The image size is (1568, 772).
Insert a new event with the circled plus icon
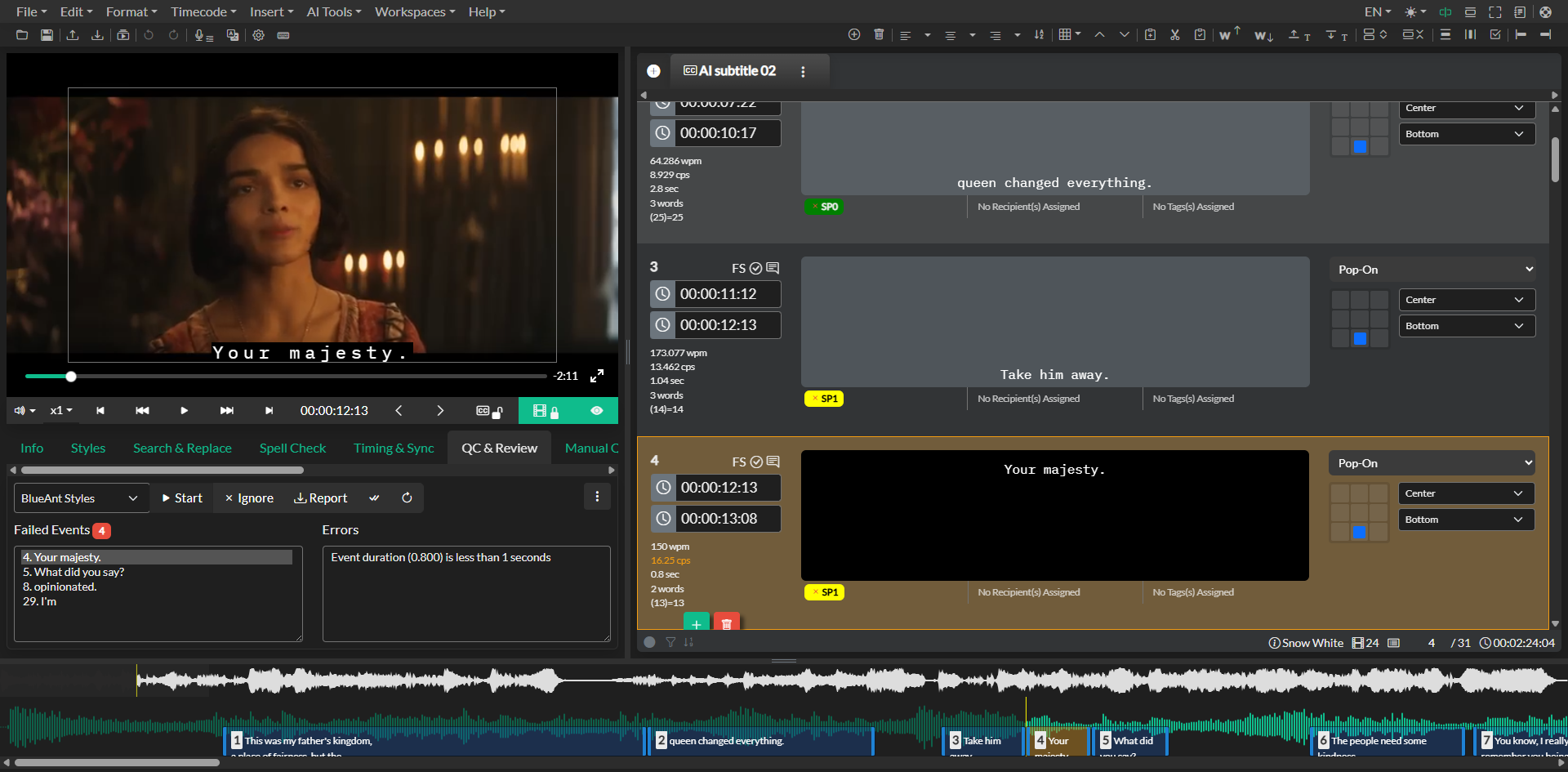[854, 34]
